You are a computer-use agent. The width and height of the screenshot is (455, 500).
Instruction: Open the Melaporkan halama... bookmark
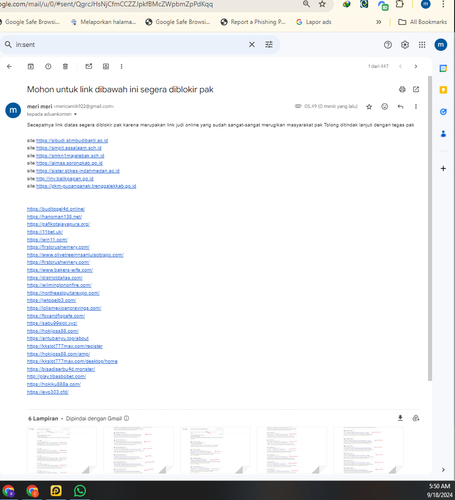click(x=104, y=22)
